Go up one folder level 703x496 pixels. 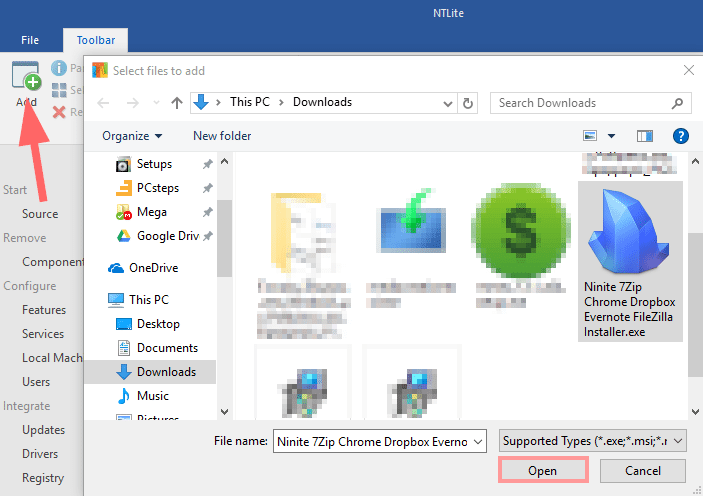pos(177,103)
